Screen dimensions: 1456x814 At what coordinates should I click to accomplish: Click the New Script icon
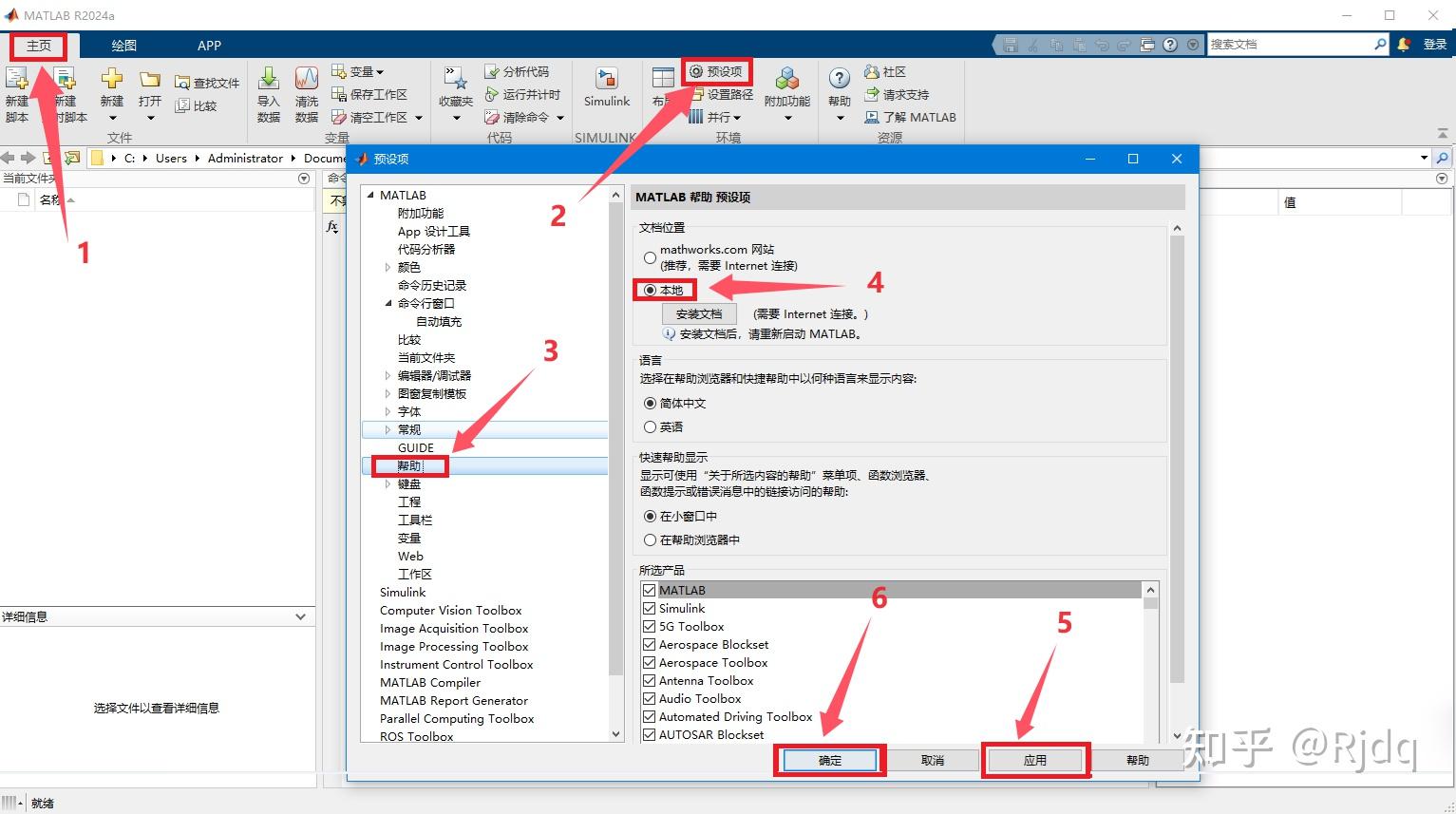pyautogui.click(x=17, y=90)
